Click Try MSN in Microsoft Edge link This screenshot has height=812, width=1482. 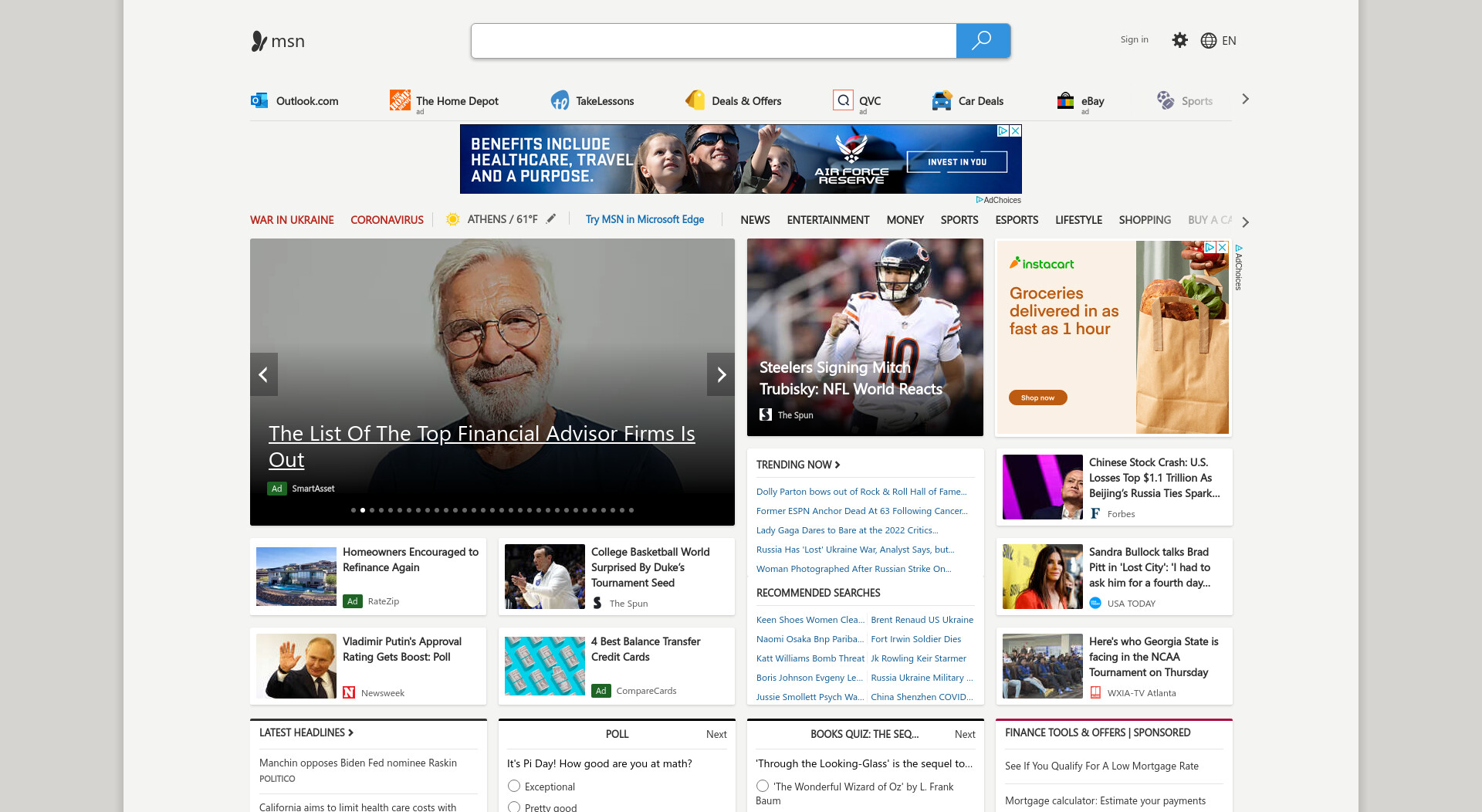pos(645,219)
